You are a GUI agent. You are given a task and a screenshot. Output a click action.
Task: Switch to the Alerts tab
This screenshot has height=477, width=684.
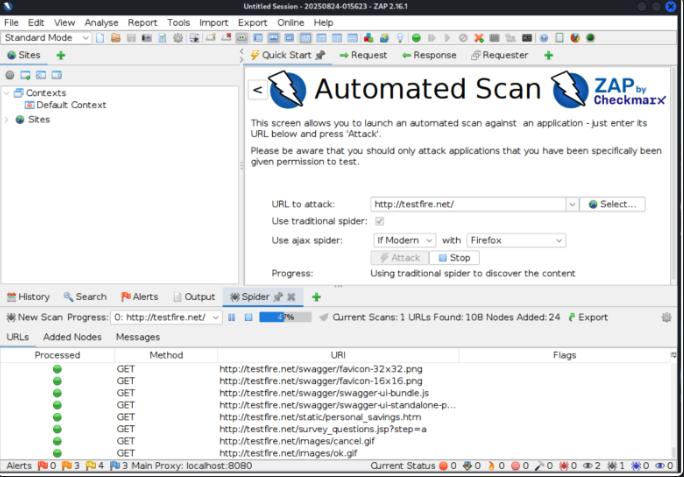click(140, 297)
